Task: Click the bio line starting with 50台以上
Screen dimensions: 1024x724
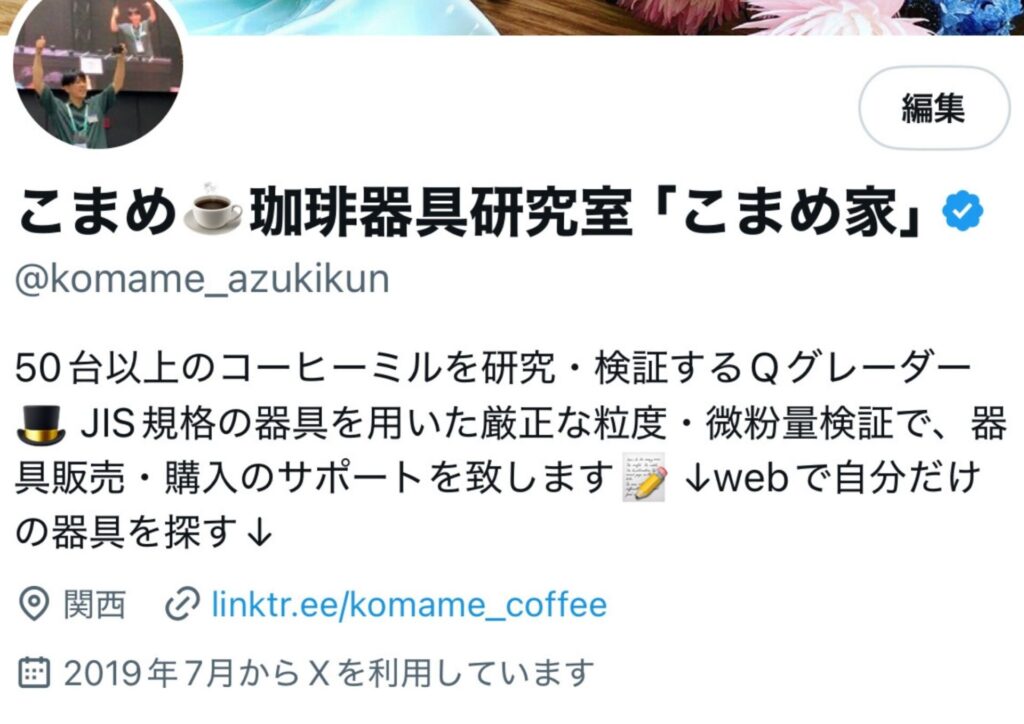Action: tap(494, 369)
